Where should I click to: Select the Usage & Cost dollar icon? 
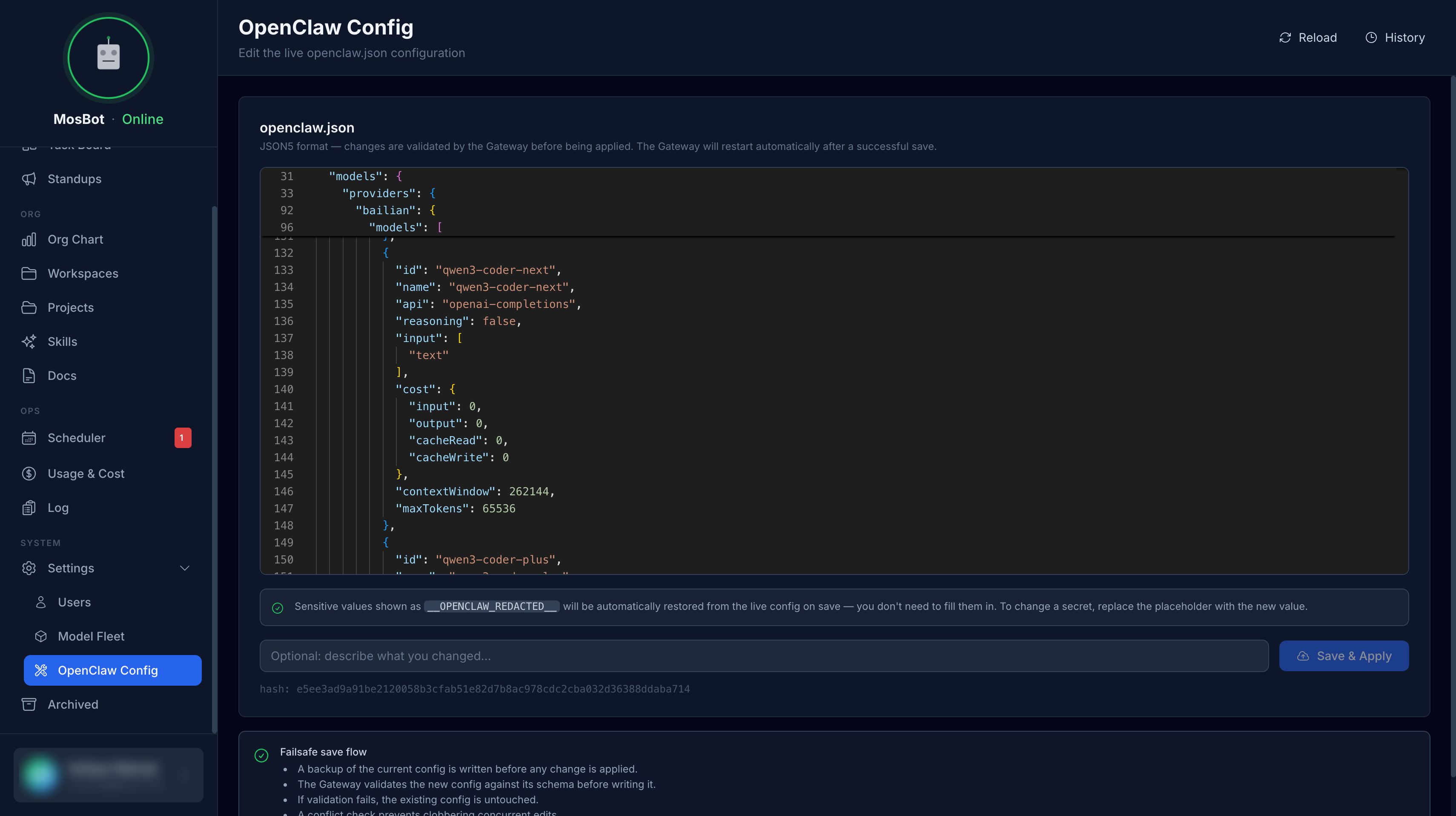[29, 473]
